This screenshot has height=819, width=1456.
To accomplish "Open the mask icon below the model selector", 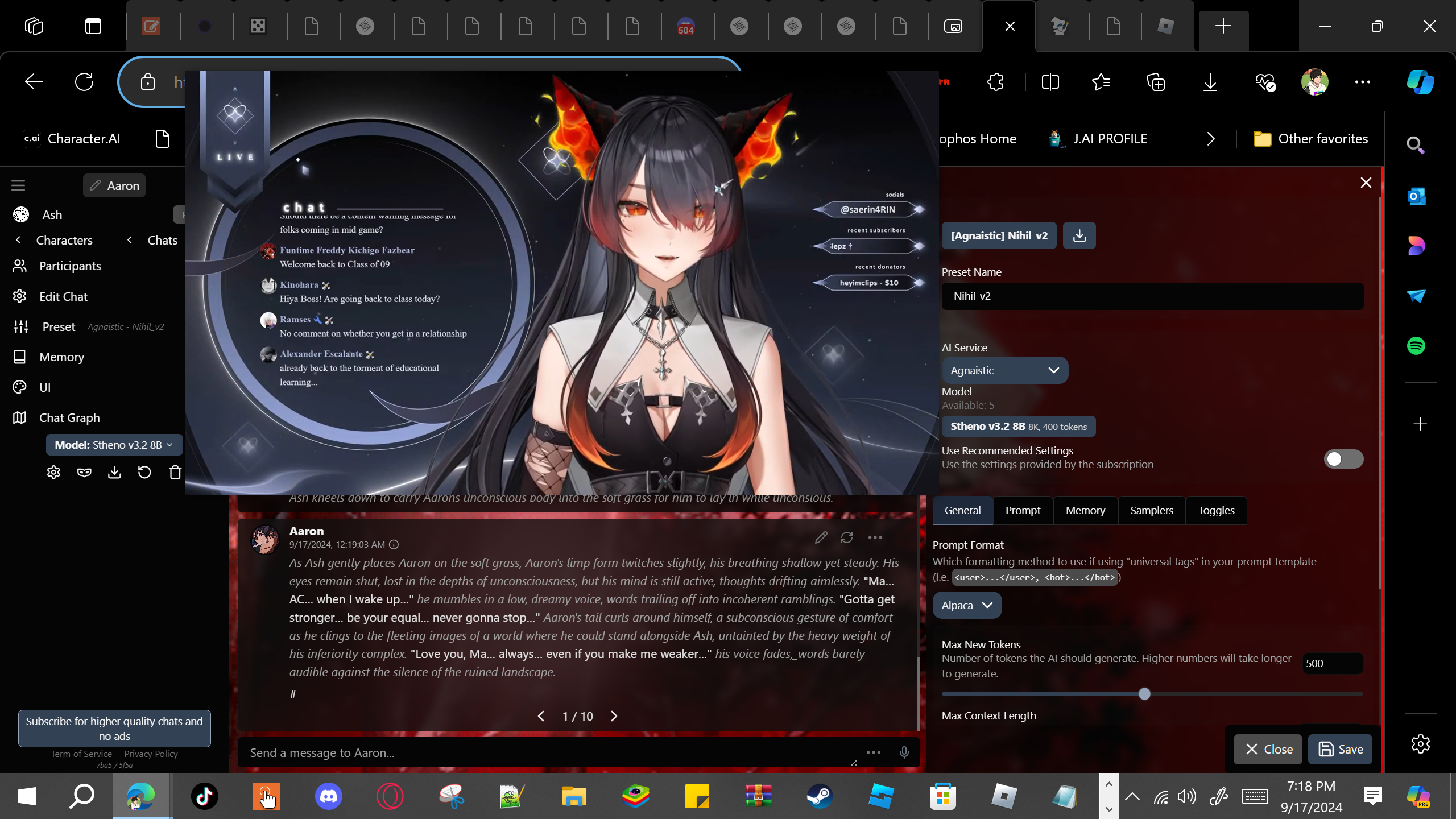I will point(84,472).
